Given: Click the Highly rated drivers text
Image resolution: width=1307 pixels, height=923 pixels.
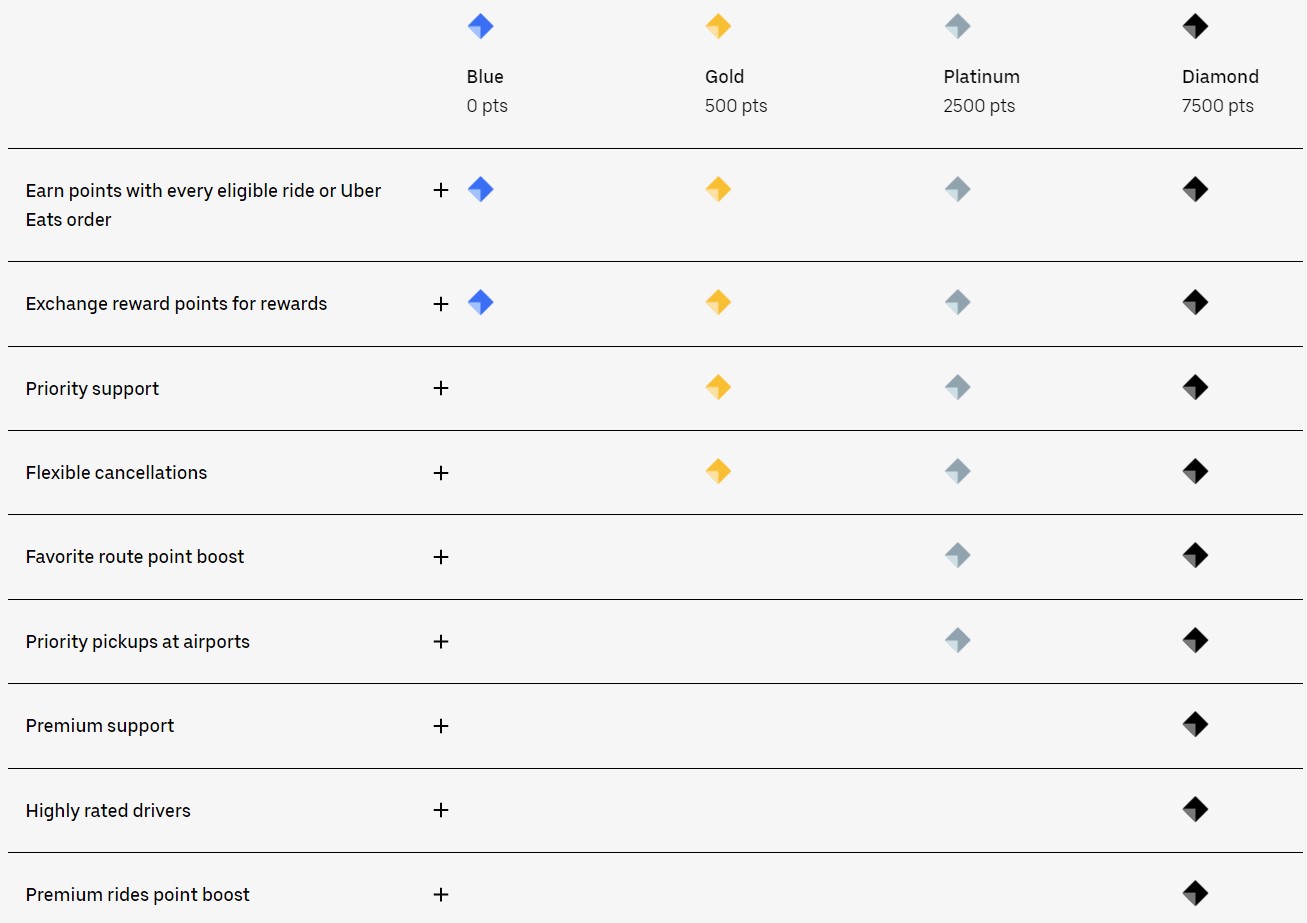Looking at the screenshot, I should [x=108, y=811].
